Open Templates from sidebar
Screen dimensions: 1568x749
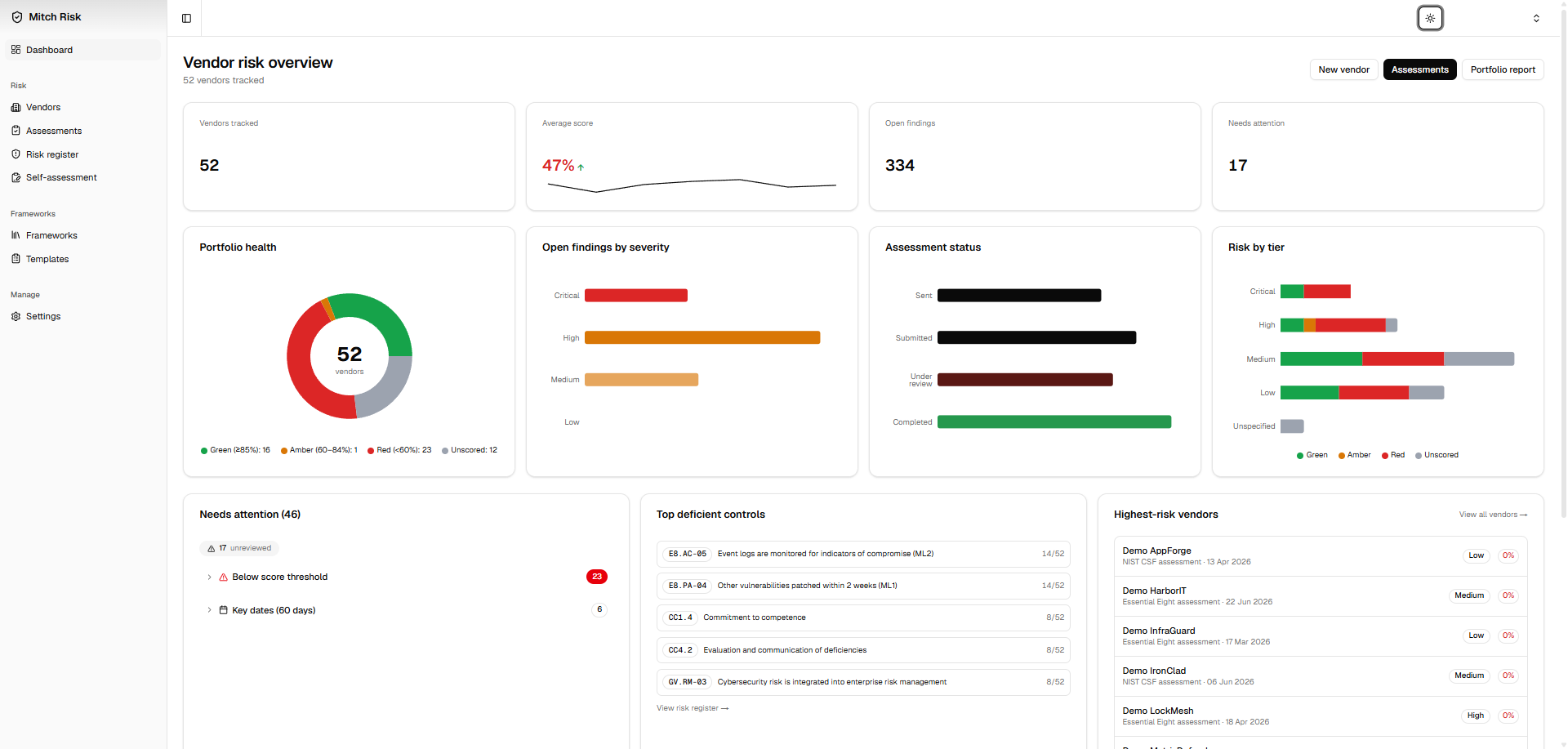click(82, 259)
